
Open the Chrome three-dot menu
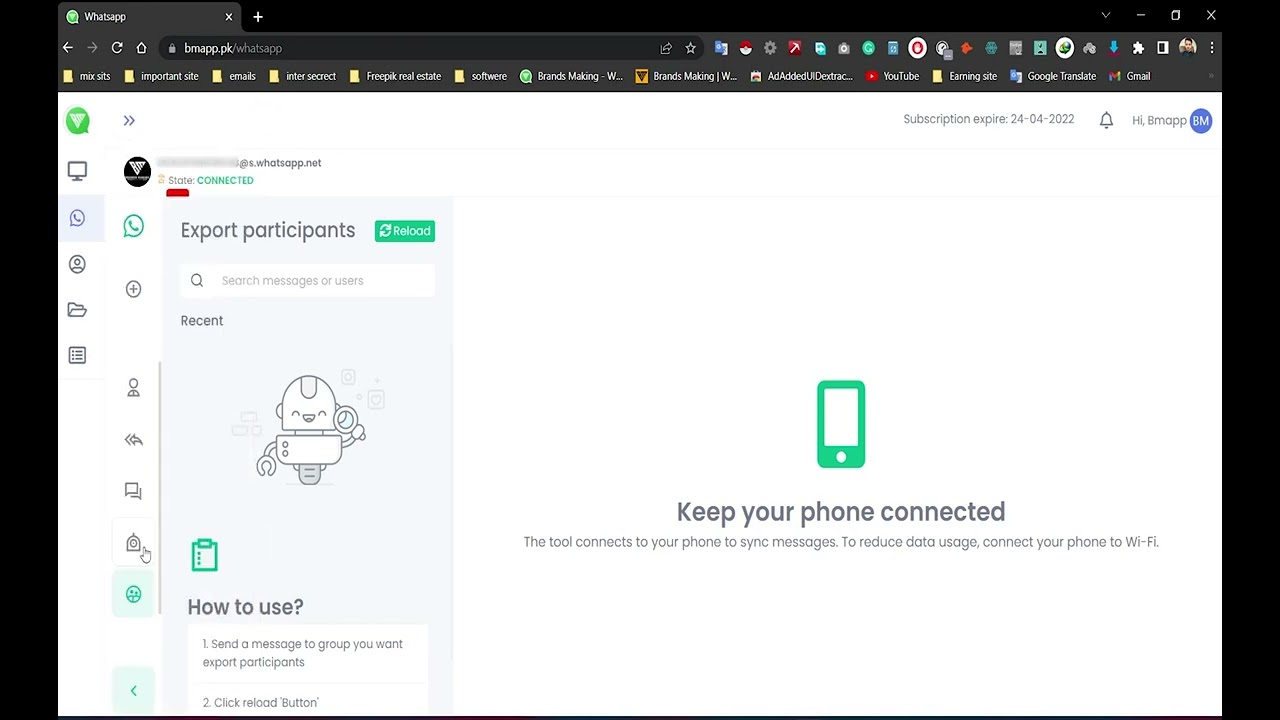[1212, 48]
